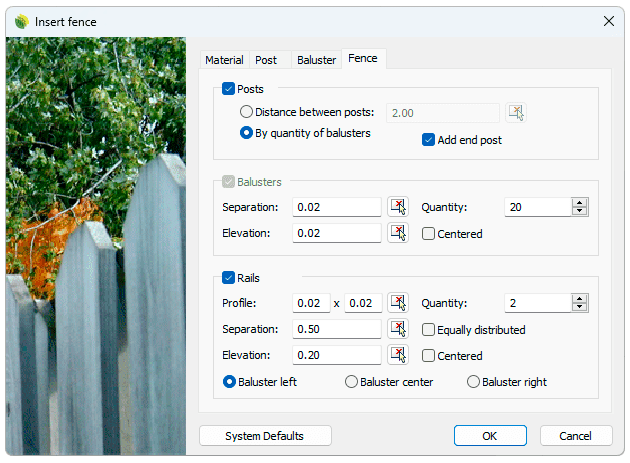Increase Balusters Quantity with up arrow
This screenshot has height=463, width=630.
coord(579,202)
